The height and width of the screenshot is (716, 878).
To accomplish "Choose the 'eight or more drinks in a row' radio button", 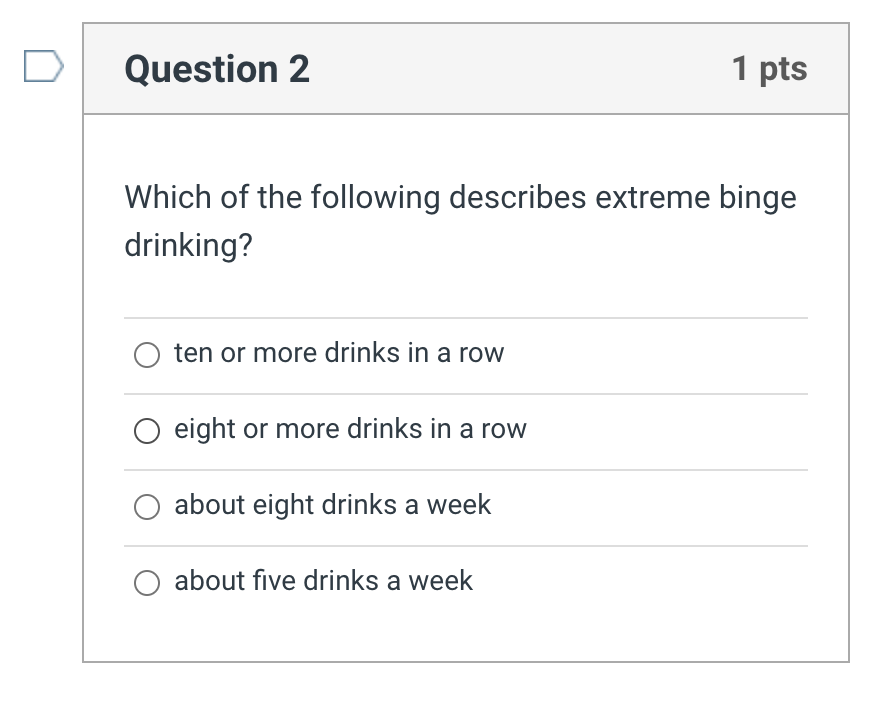I will tap(147, 430).
